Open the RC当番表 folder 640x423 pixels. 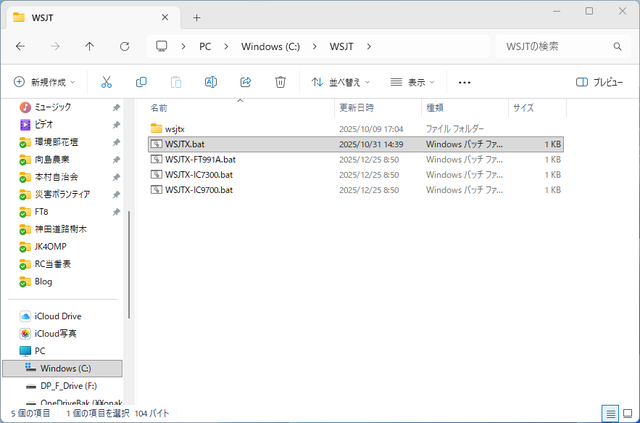pyautogui.click(x=45, y=264)
